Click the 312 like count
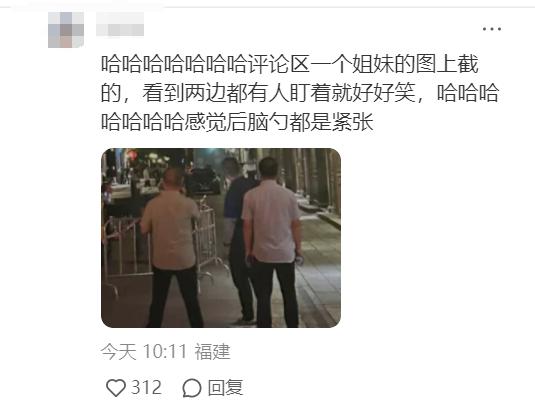This screenshot has height=402, width=535. point(146,388)
